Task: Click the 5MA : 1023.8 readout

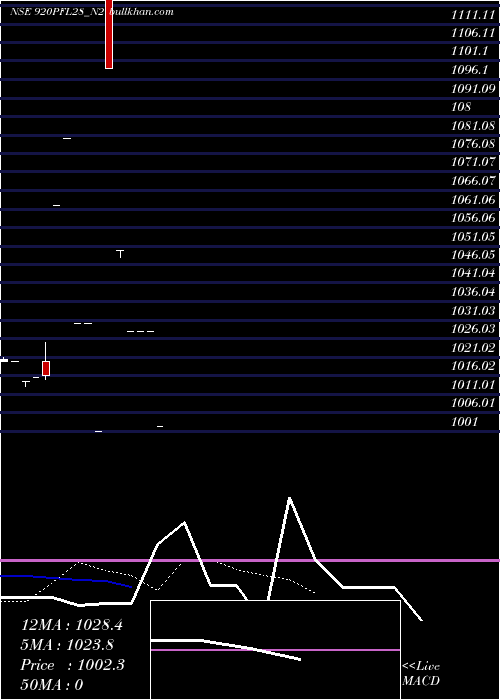Action: point(67,645)
